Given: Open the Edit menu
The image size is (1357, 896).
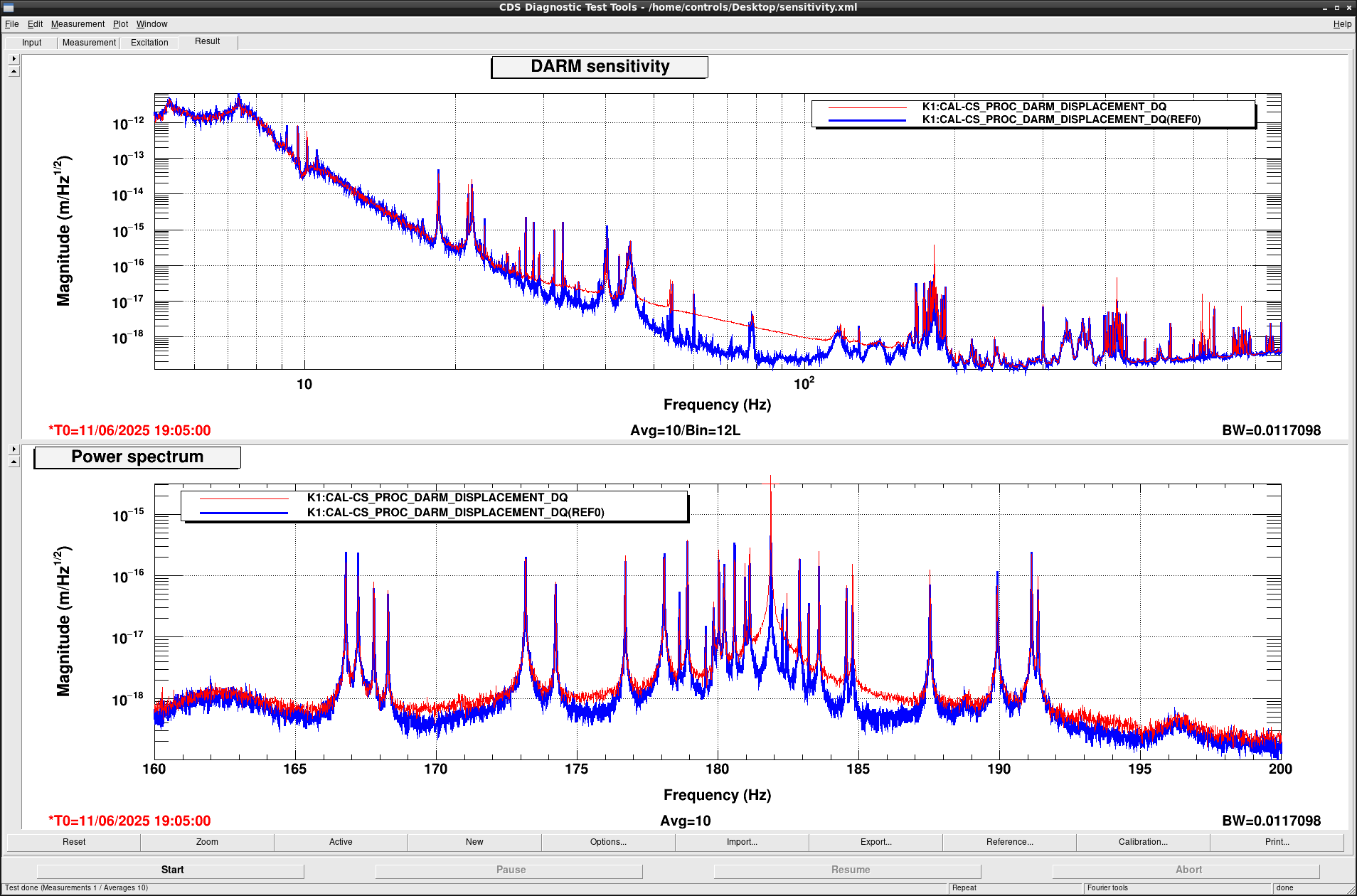Looking at the screenshot, I should (x=35, y=24).
